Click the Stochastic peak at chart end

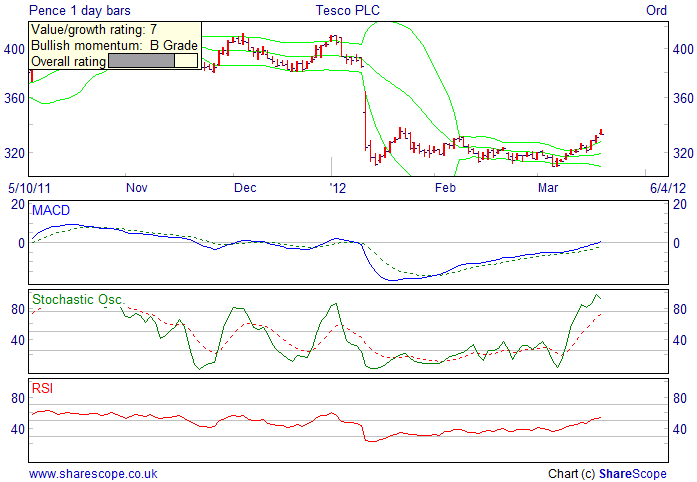(x=596, y=295)
